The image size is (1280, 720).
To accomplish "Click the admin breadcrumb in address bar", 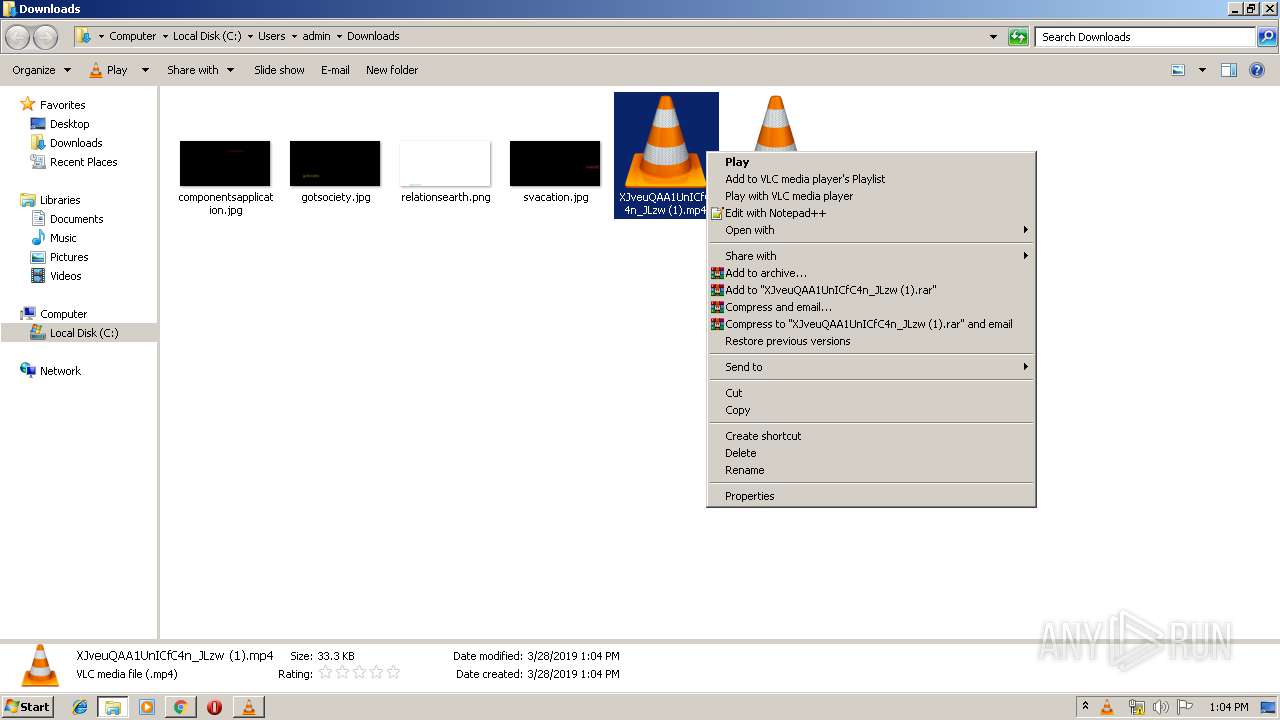I will 316,36.
